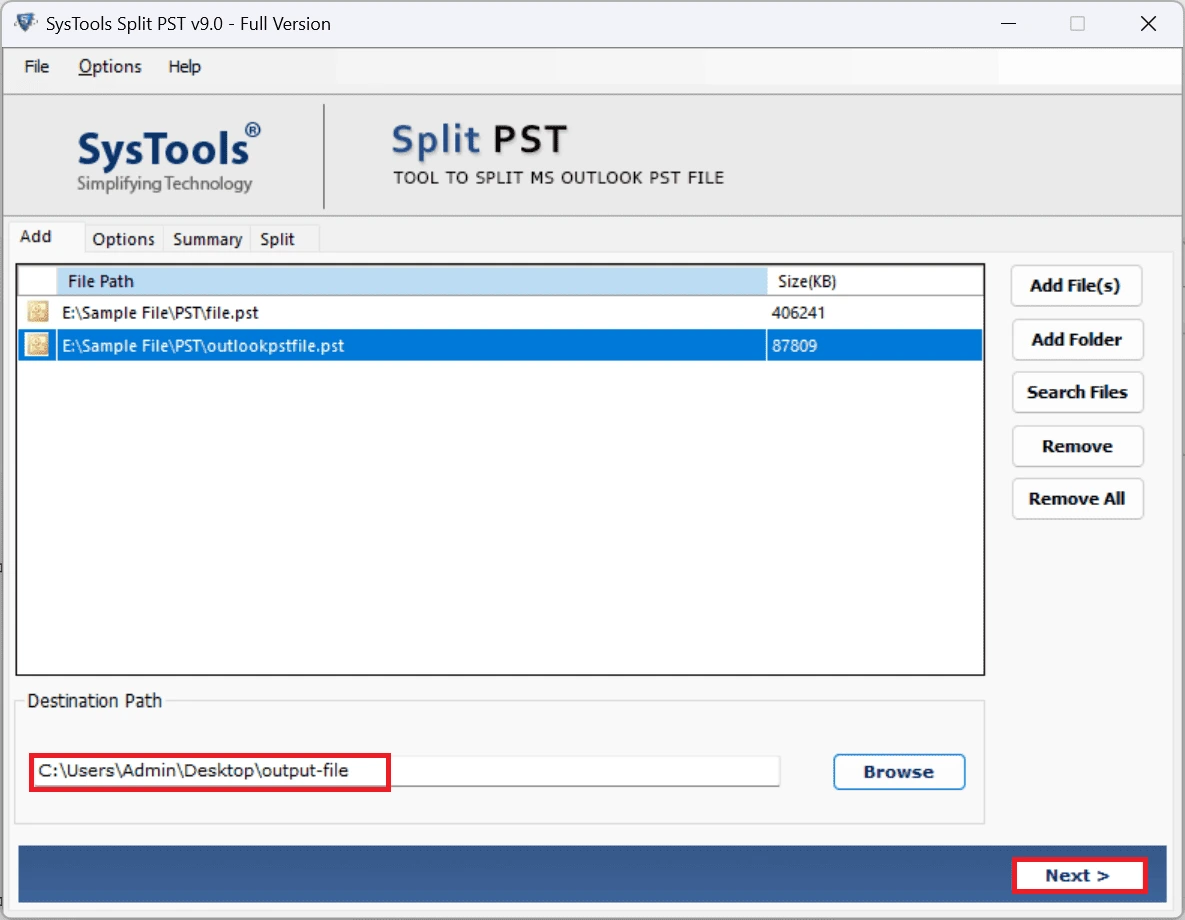Switch to the Summary tab
Screen dimensions: 1185x920
click(x=206, y=238)
